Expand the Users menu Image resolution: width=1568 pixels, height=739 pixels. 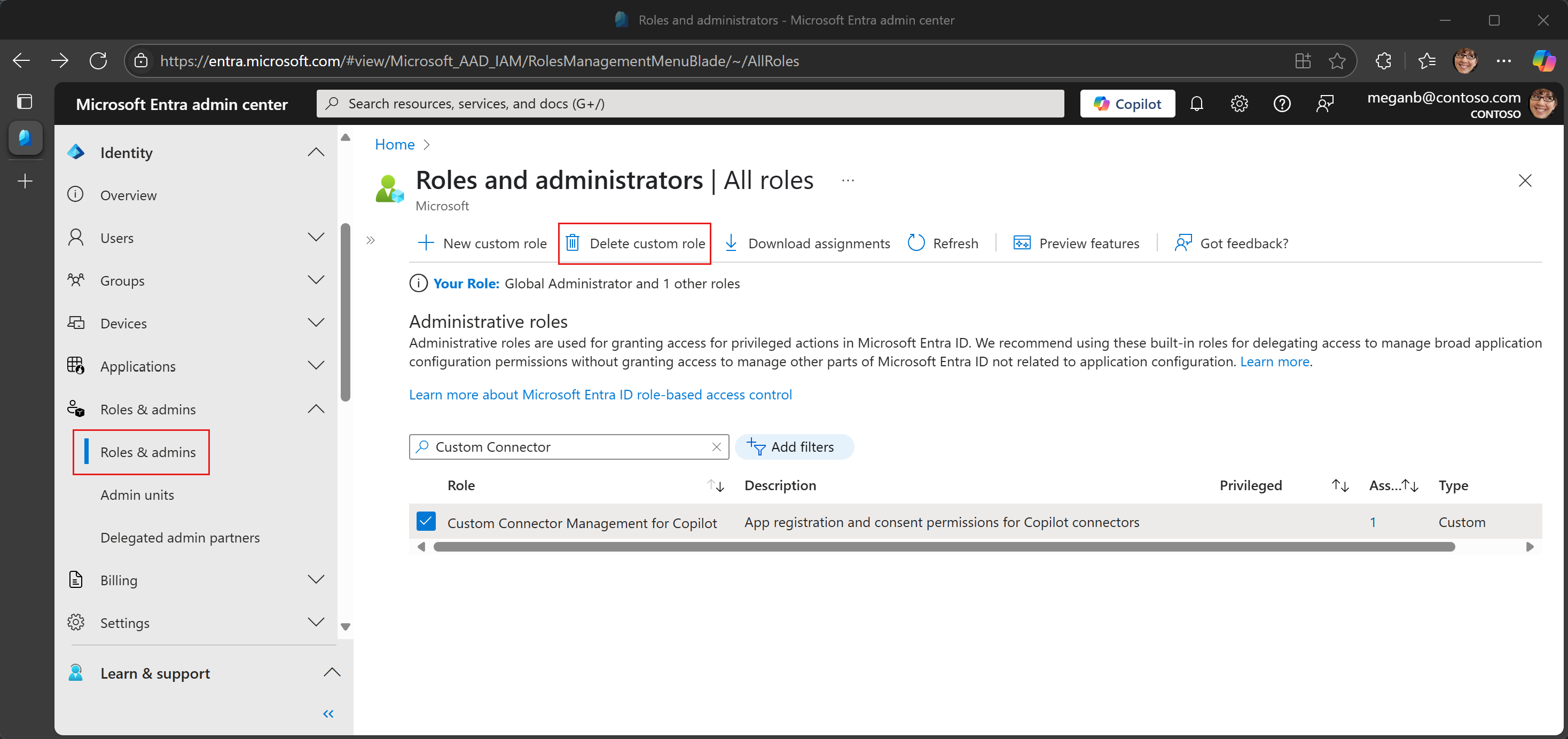(x=316, y=238)
